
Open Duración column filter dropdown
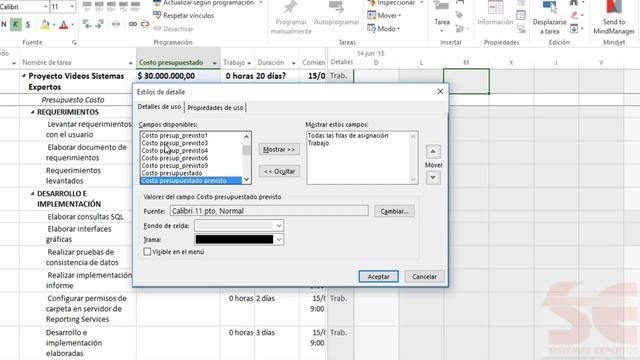click(293, 63)
